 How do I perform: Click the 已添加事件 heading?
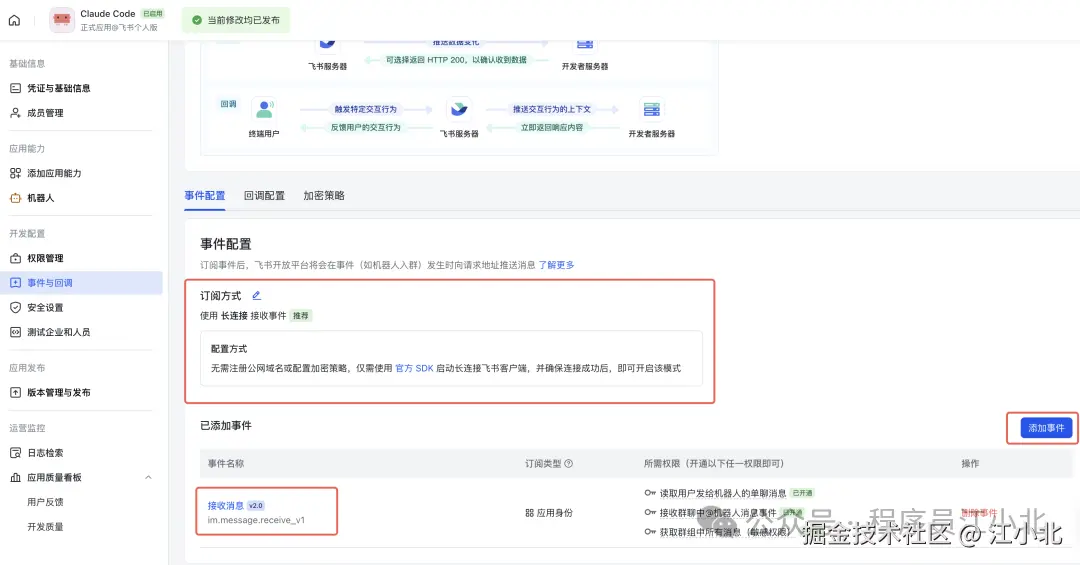tap(226, 426)
